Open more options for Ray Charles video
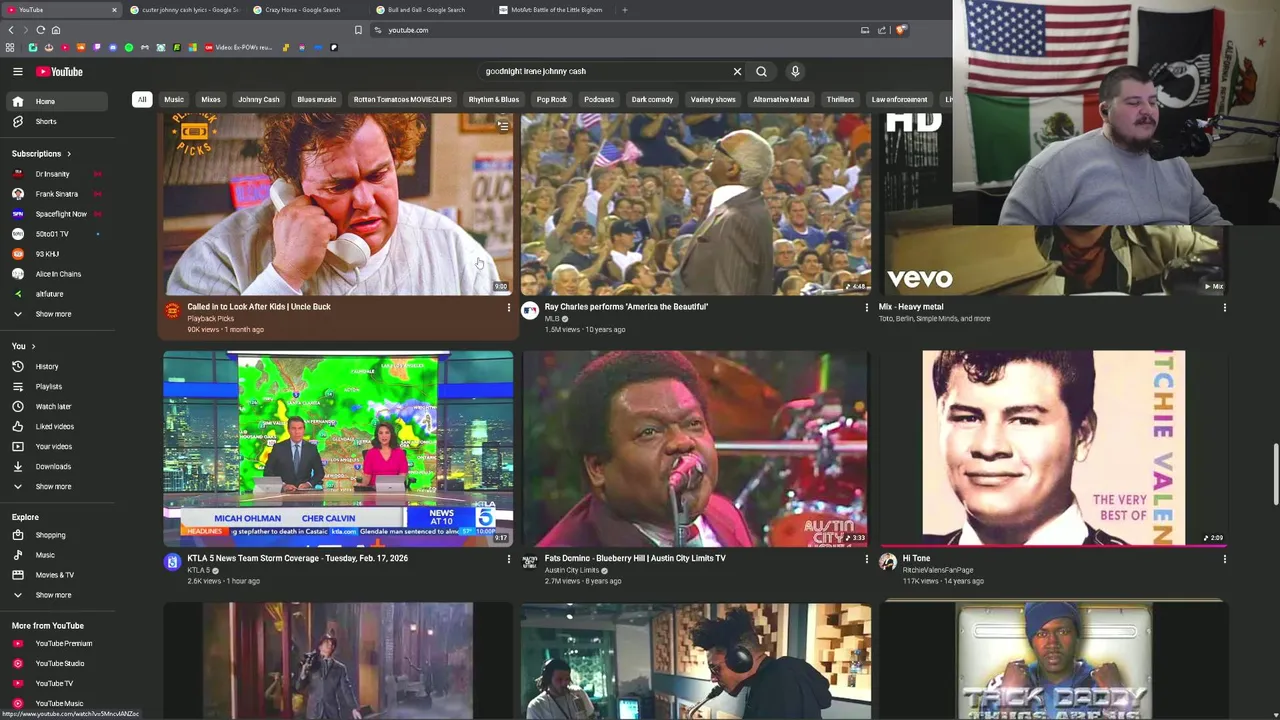The width and height of the screenshot is (1280, 720). 866,308
